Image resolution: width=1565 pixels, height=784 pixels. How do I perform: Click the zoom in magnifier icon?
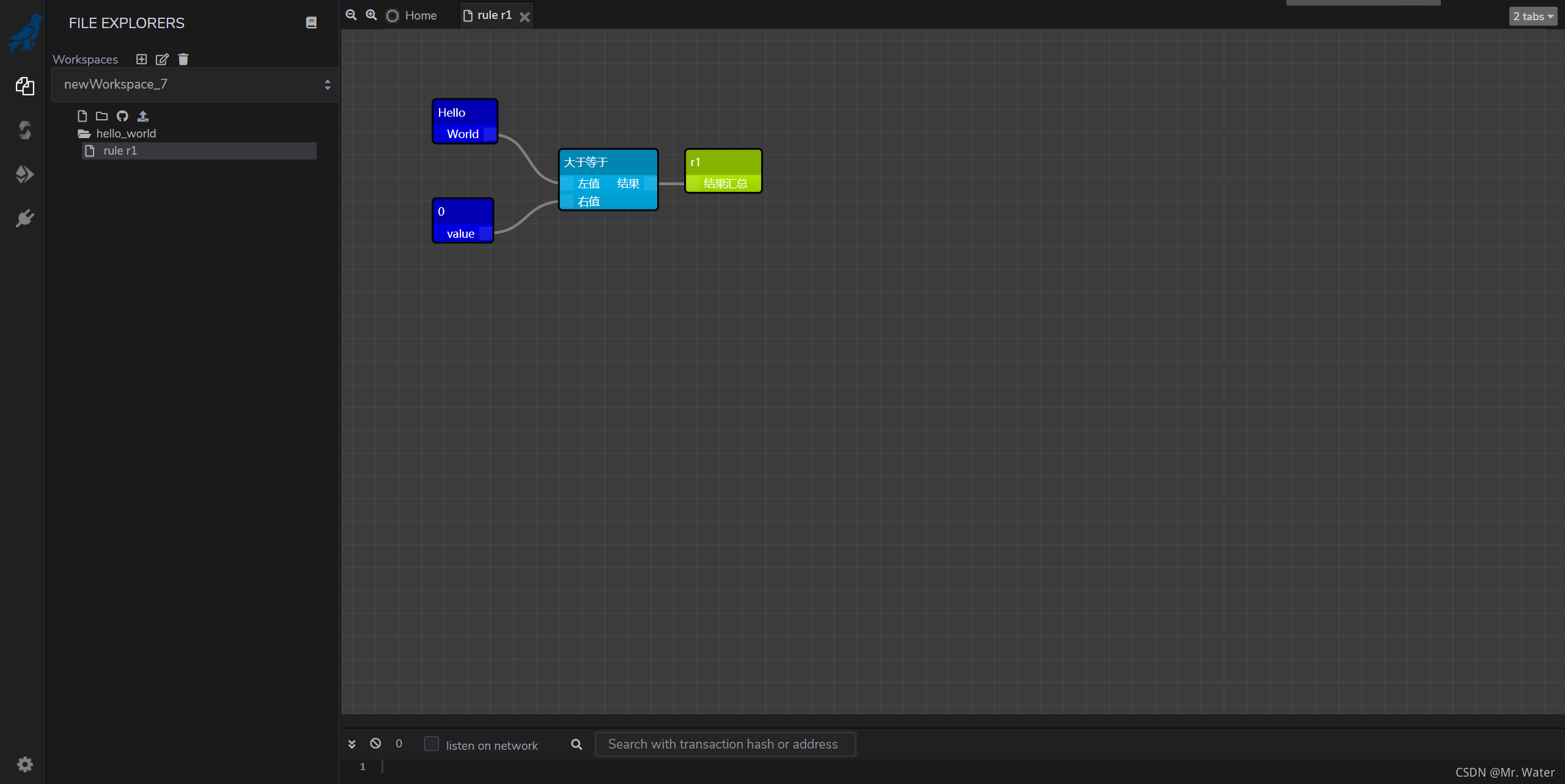[x=371, y=15]
